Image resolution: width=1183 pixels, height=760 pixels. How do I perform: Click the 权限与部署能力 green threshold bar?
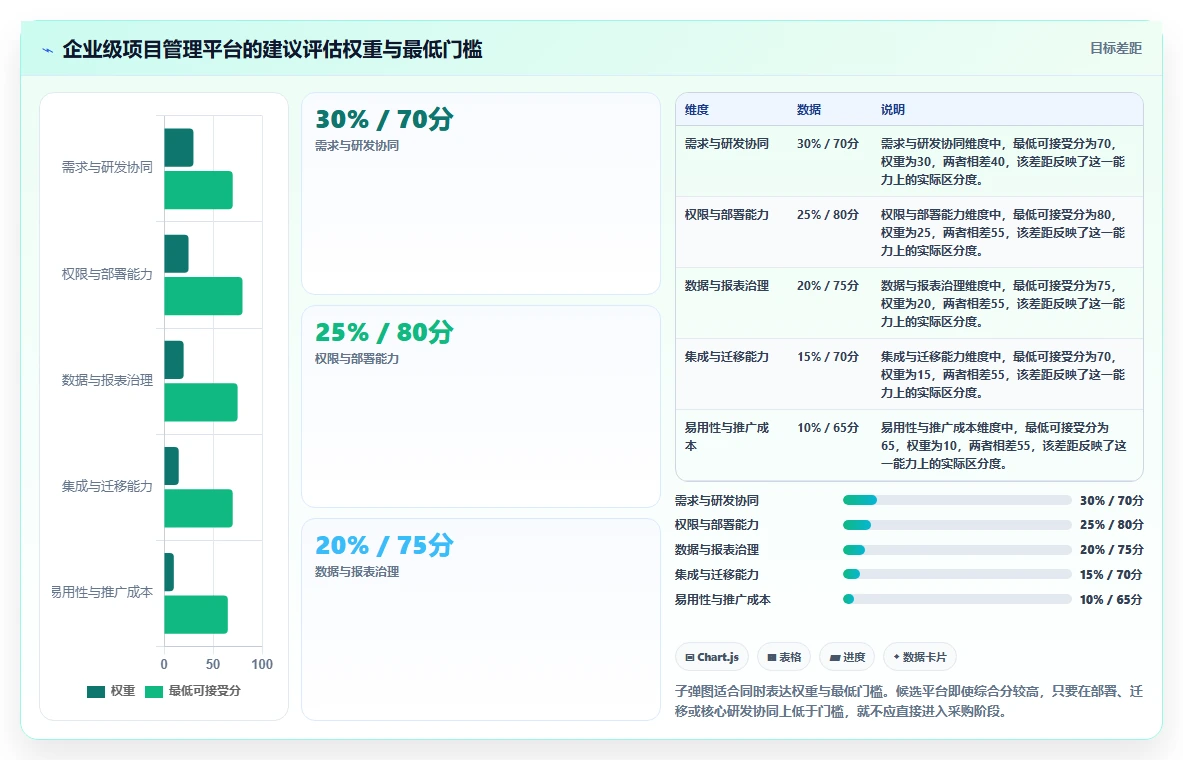point(203,296)
